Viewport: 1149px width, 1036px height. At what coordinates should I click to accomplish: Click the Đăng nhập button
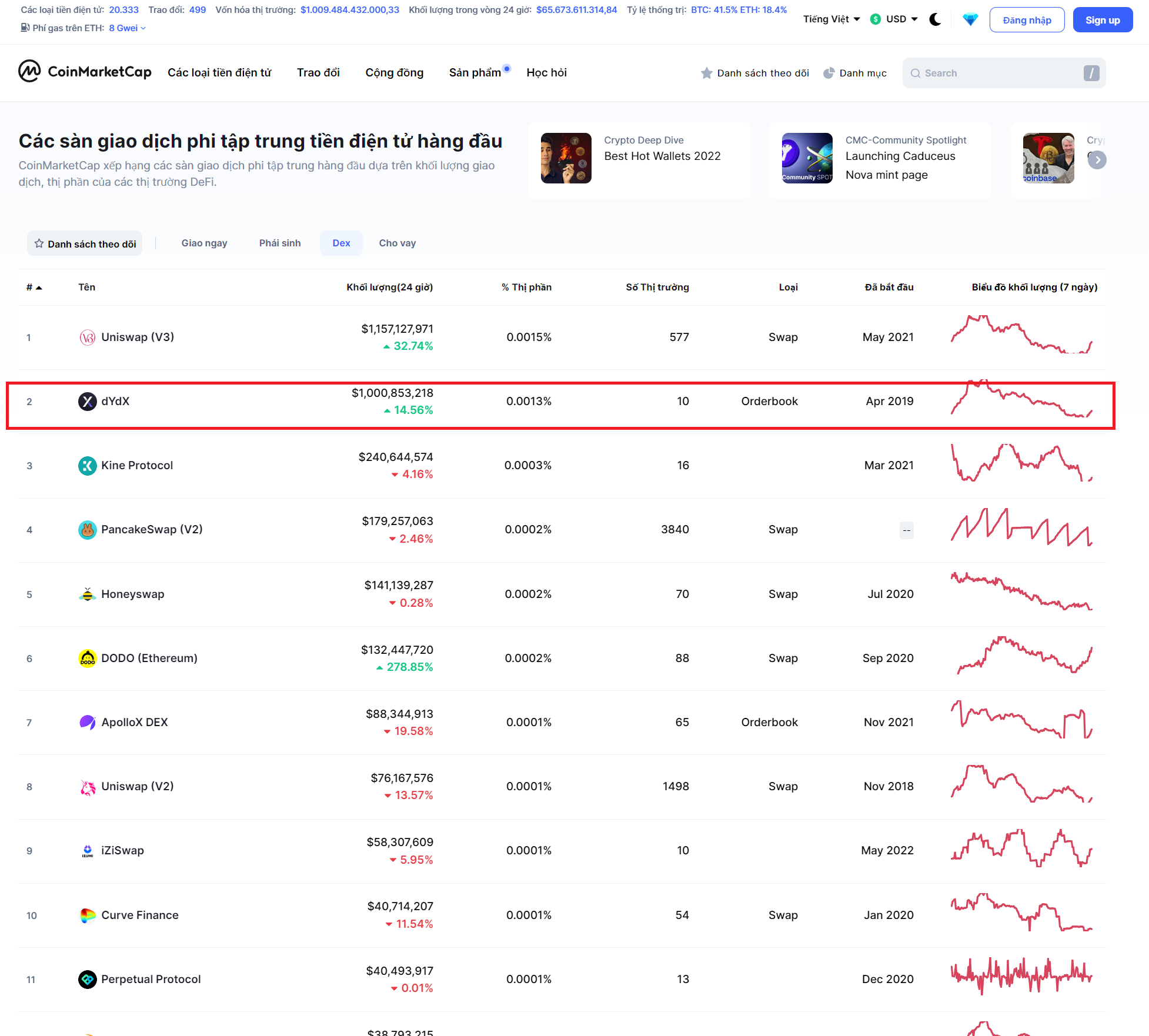[1027, 20]
